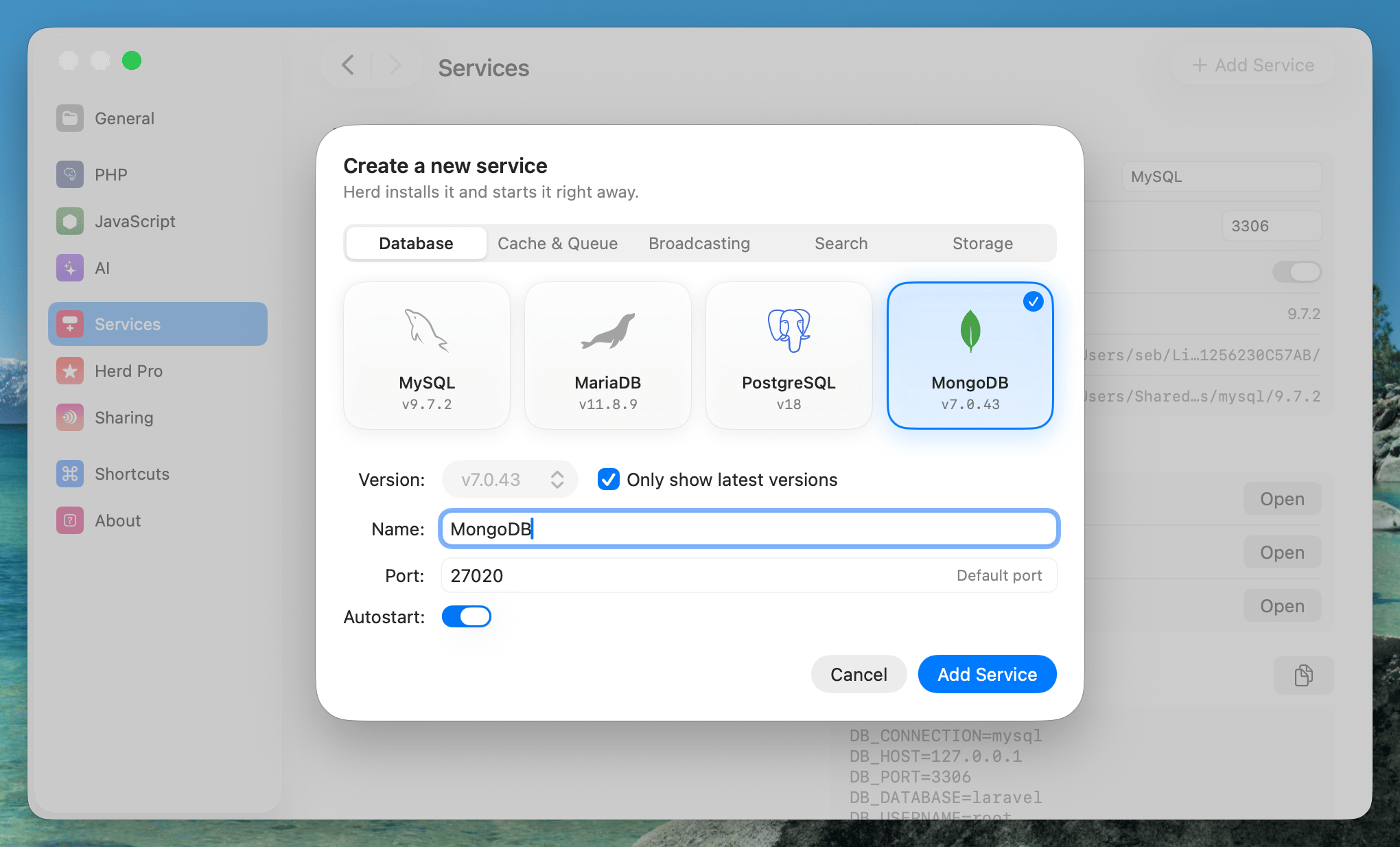Select the PHP sidebar icon
The height and width of the screenshot is (847, 1400).
(70, 174)
